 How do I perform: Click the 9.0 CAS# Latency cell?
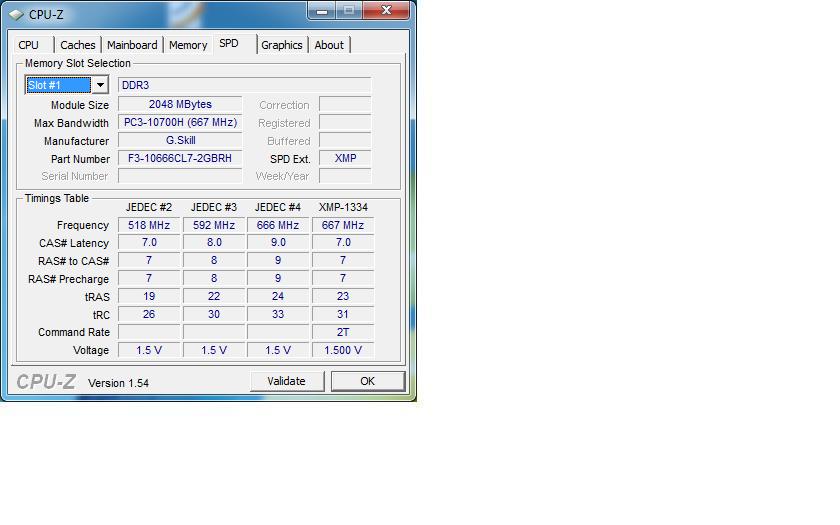[278, 242]
